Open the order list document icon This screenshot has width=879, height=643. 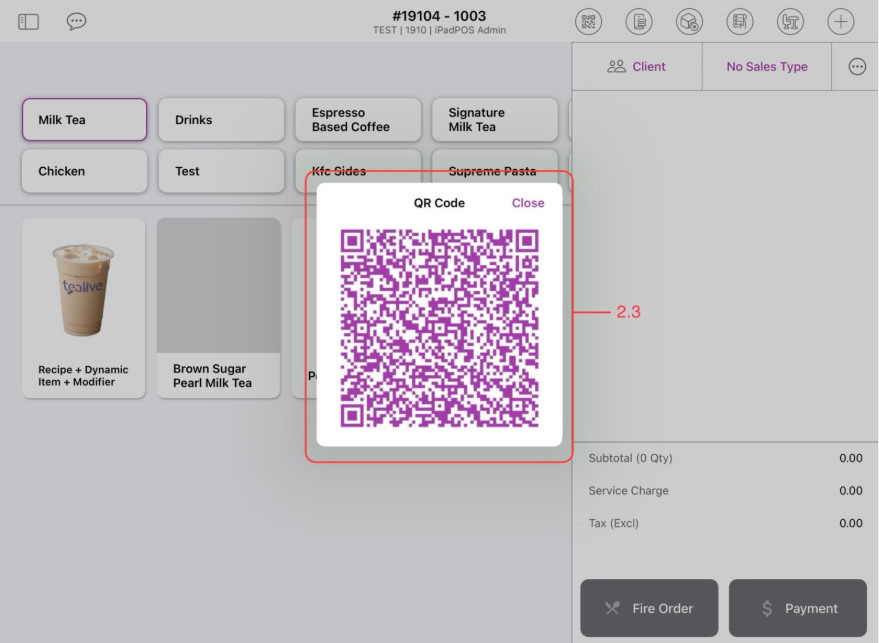(x=638, y=21)
